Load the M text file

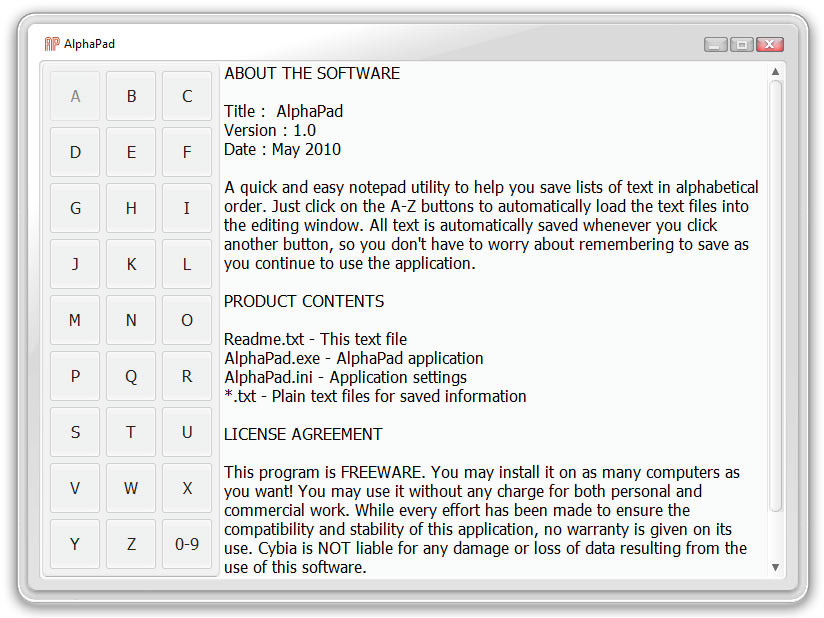(x=75, y=321)
